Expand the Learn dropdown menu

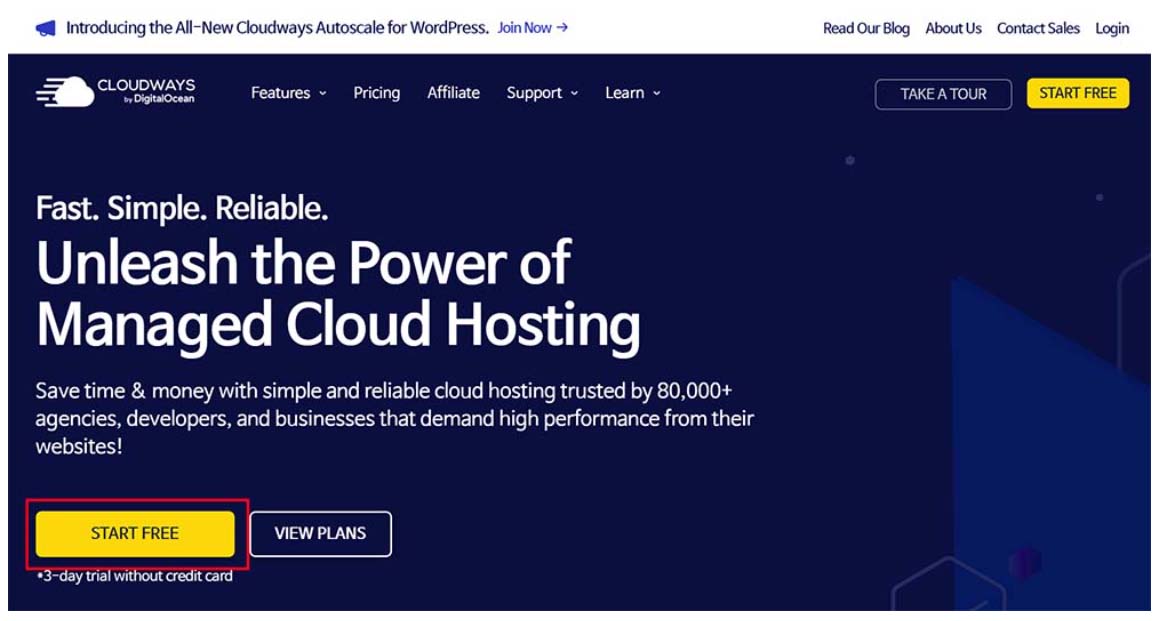coord(633,93)
